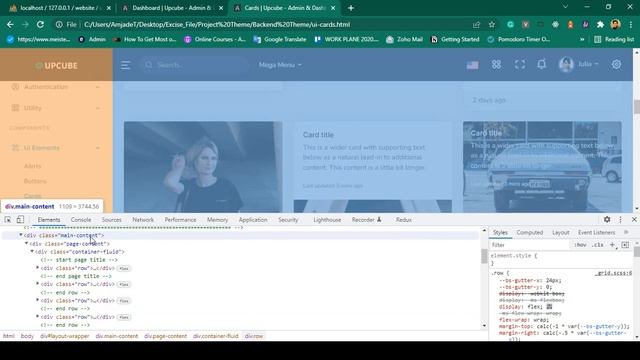Open the Event Listeners tab

[596, 232]
